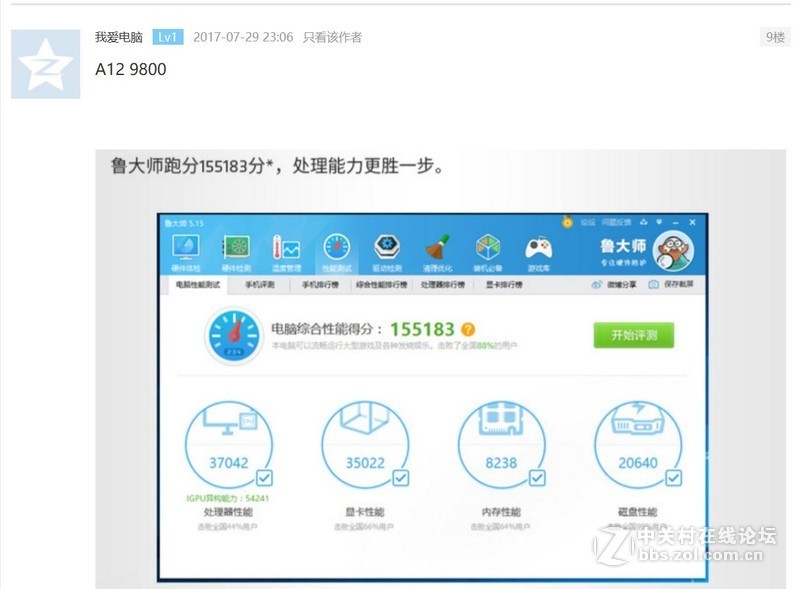Click the green total score 155183
This screenshot has height=589, width=800.
(x=422, y=329)
